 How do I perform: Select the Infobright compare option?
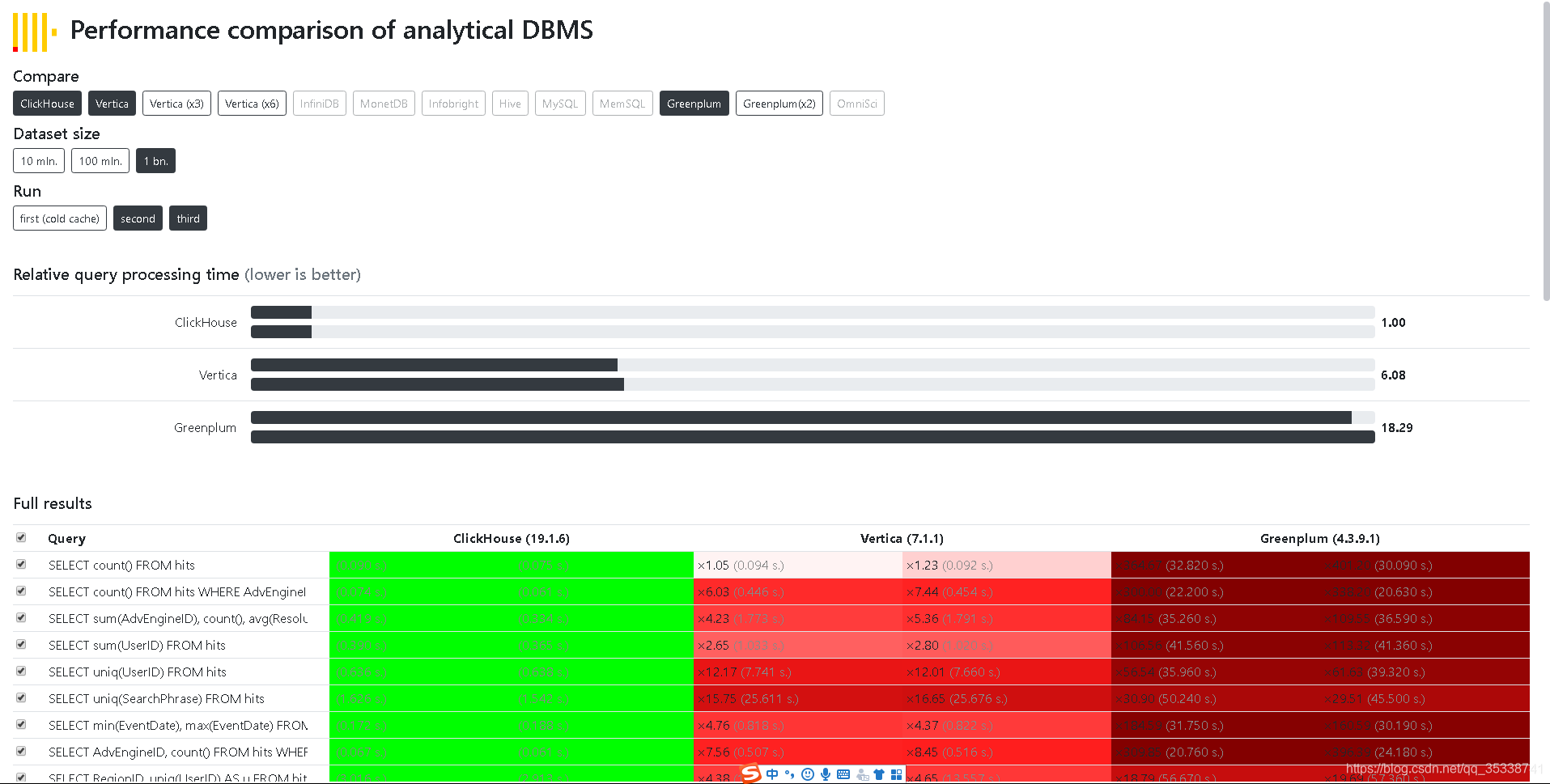point(453,104)
